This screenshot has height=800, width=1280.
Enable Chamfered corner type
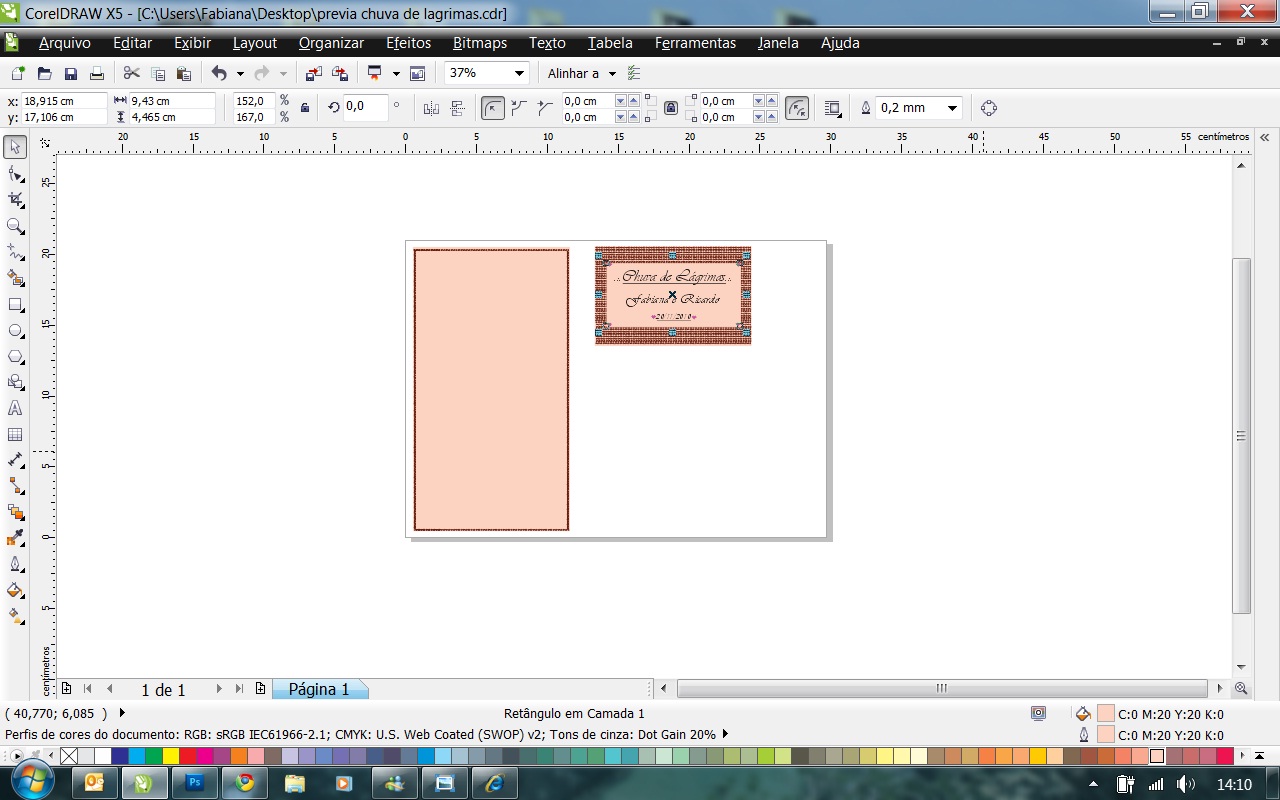point(545,108)
